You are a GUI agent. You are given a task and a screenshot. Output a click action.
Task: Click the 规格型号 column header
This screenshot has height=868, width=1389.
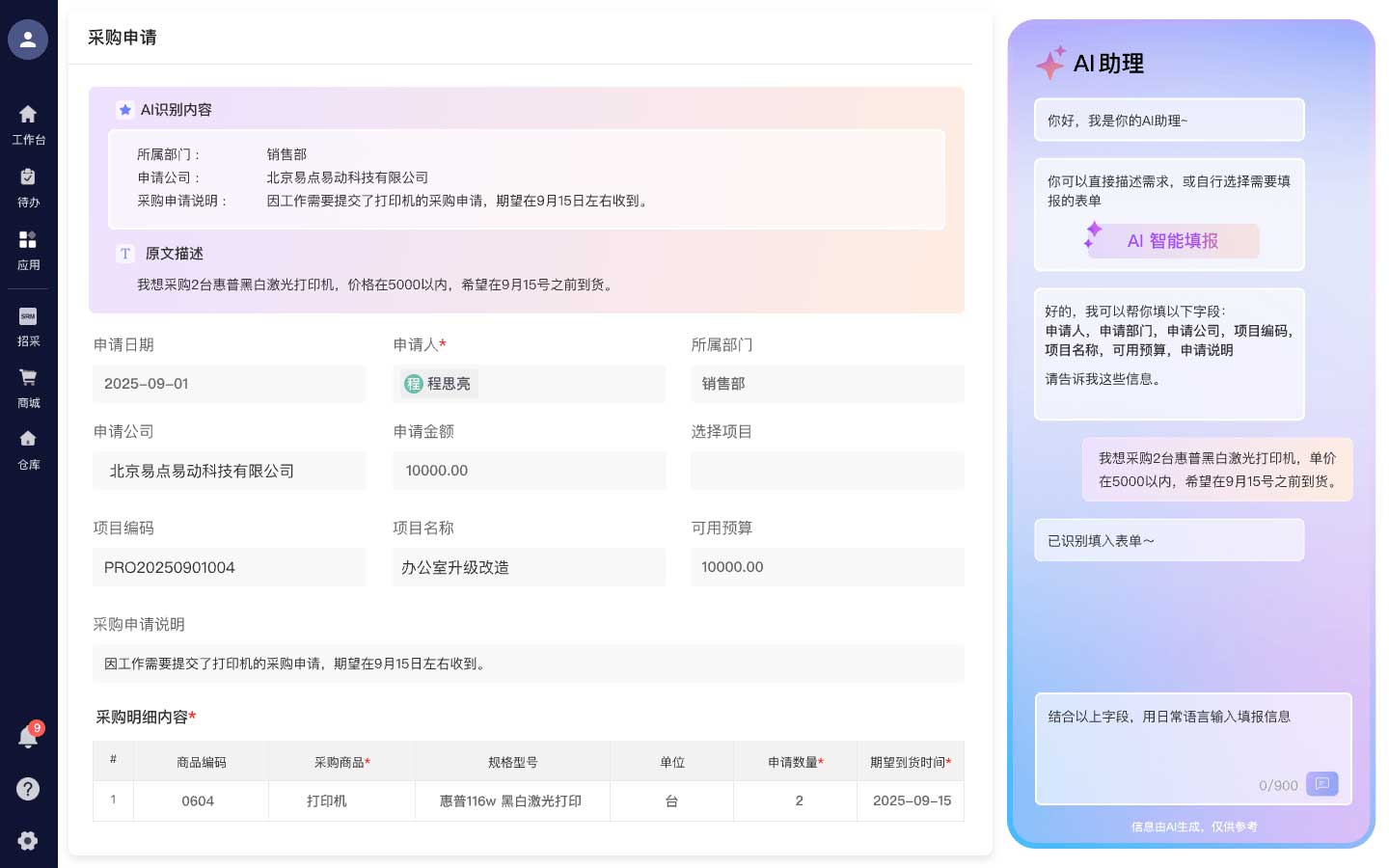pos(513,762)
